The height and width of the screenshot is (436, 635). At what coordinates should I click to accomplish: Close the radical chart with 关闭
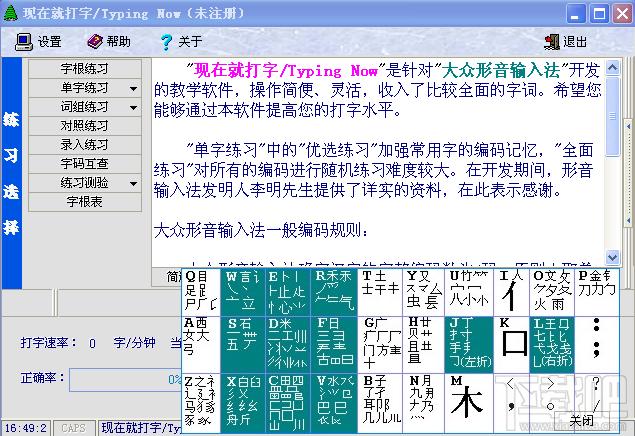[x=581, y=421]
